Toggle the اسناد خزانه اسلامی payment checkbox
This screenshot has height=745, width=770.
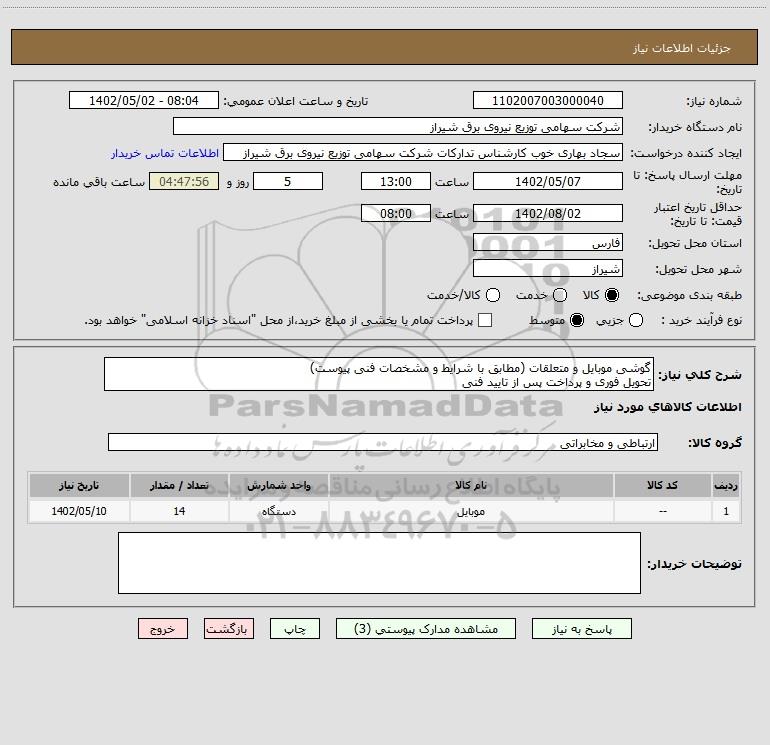pos(485,320)
